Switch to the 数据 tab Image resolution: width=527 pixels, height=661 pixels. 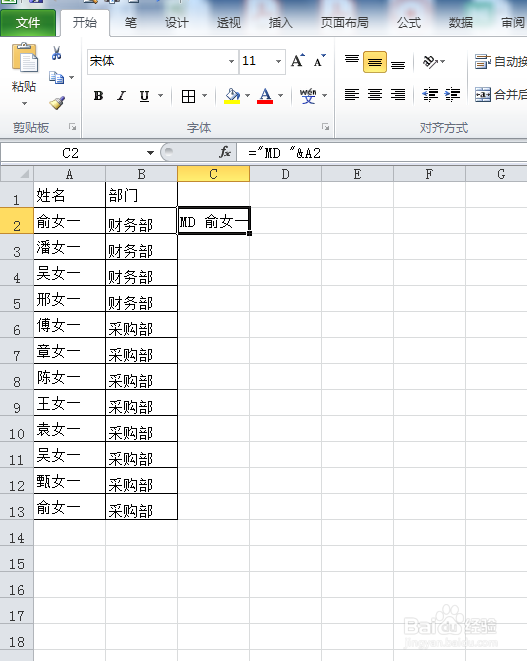460,23
